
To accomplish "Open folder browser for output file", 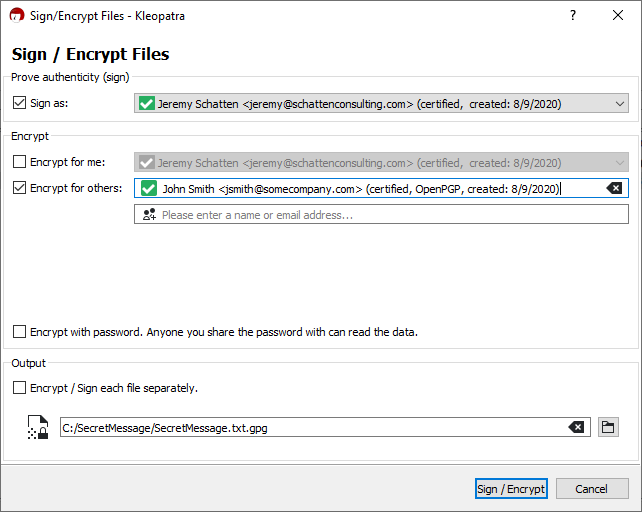I will (x=608, y=427).
